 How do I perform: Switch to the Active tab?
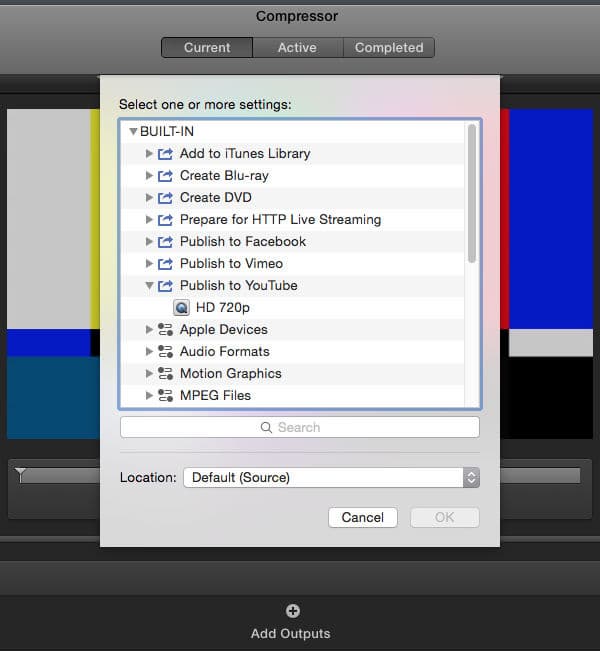[x=298, y=48]
